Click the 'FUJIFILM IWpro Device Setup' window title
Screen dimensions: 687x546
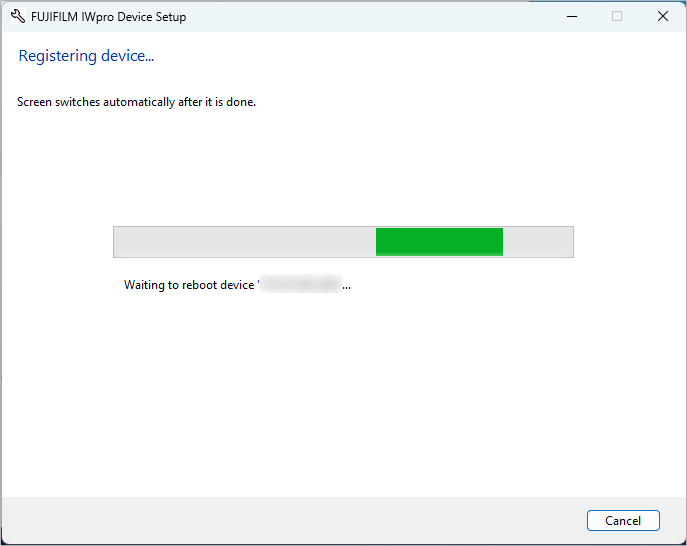click(109, 17)
